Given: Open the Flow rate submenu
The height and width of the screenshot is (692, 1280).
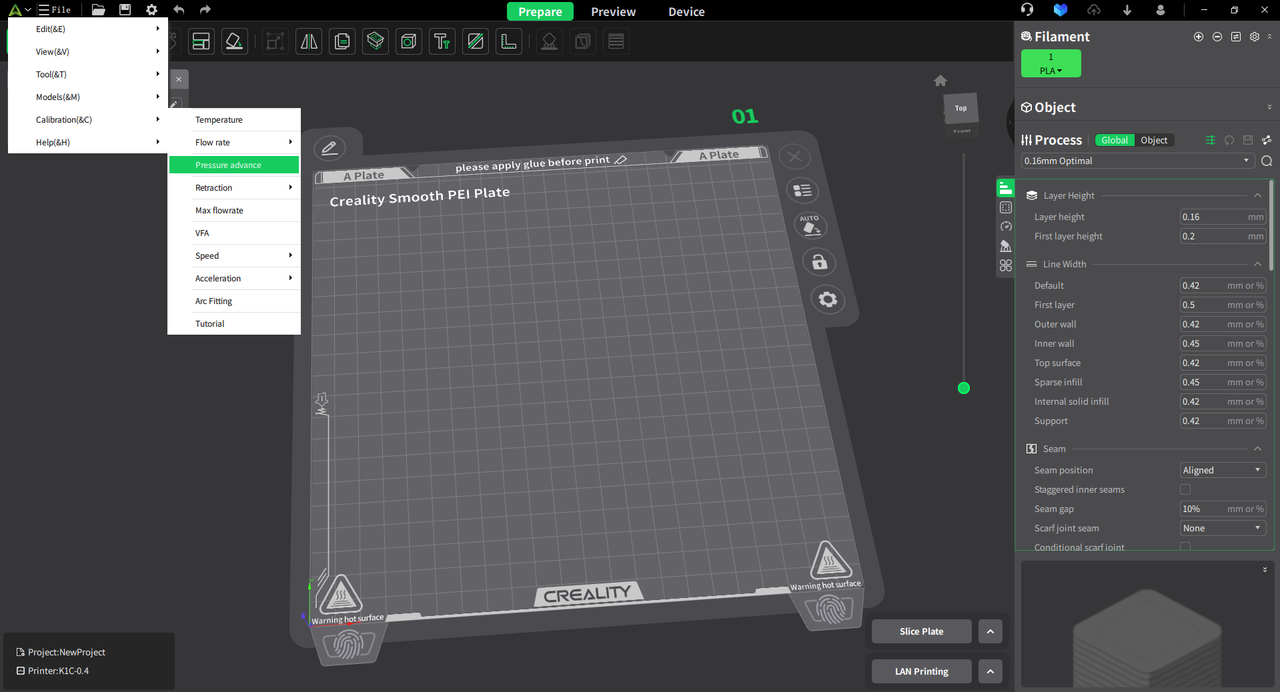Looking at the screenshot, I should click(234, 142).
